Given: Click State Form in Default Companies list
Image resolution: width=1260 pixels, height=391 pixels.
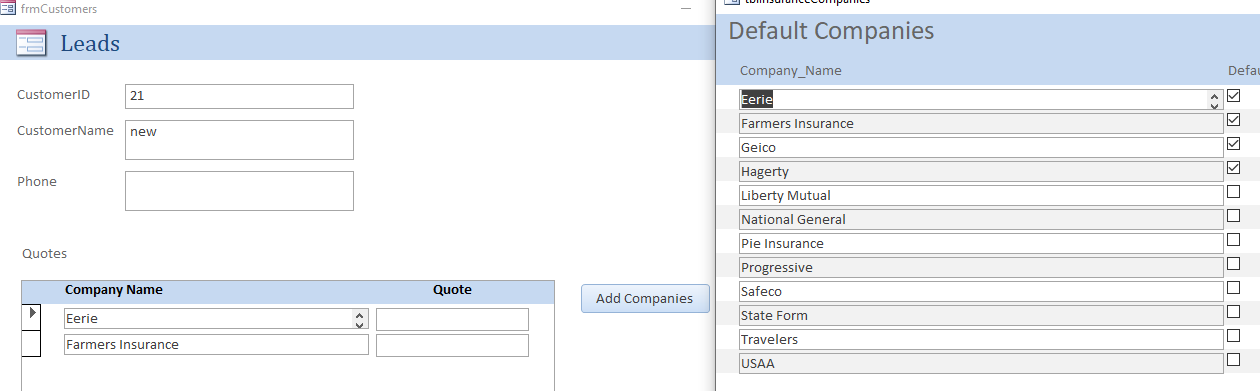Looking at the screenshot, I should pos(982,316).
